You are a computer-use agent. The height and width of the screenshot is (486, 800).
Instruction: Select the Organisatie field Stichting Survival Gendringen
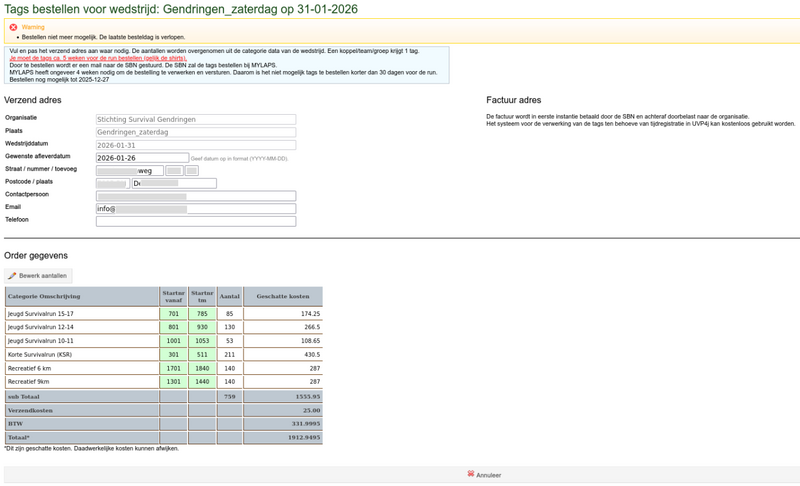196,119
